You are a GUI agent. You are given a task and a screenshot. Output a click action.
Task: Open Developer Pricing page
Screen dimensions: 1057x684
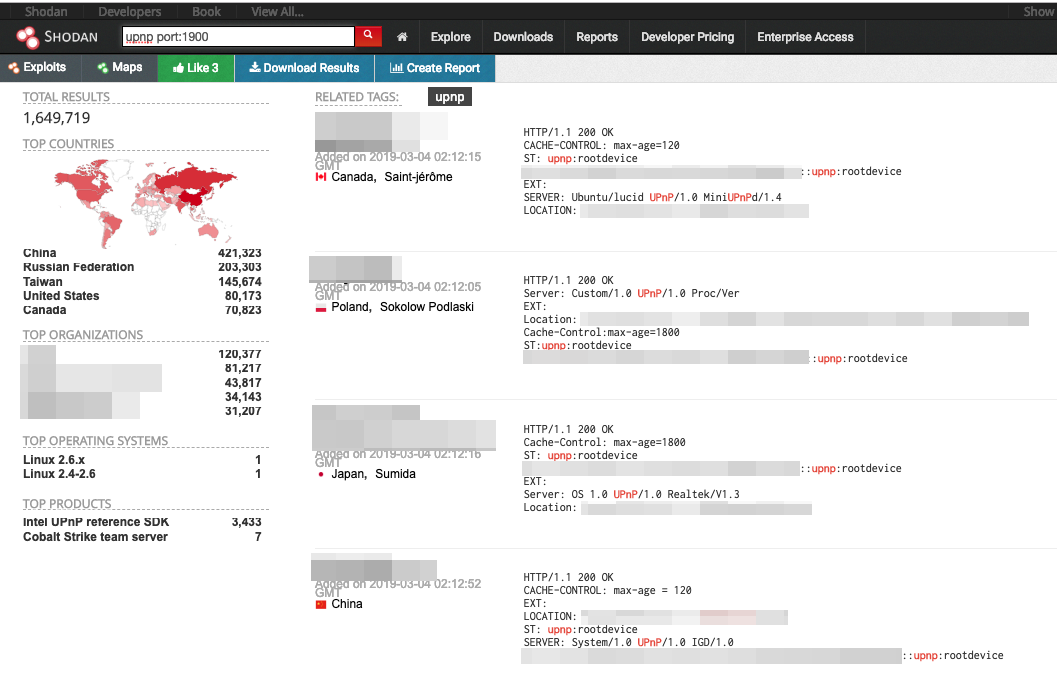687,37
